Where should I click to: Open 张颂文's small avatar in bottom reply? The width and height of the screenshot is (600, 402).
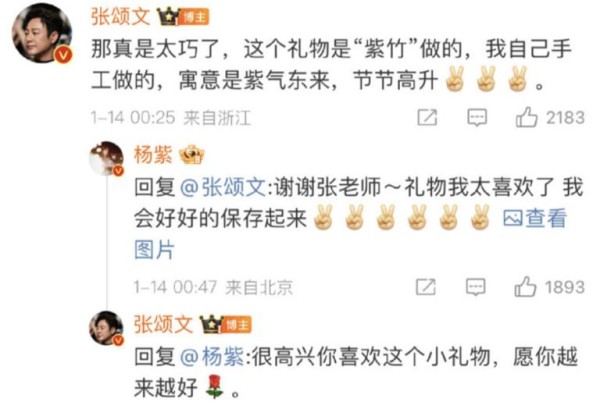pos(106,328)
